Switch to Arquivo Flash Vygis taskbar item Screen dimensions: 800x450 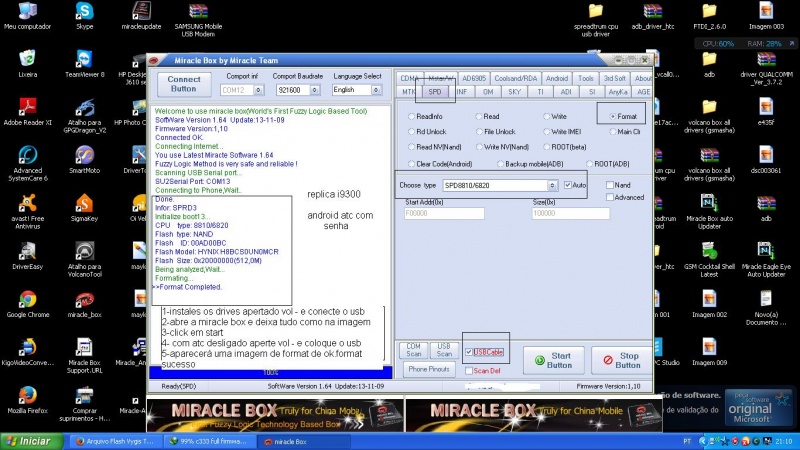[x=115, y=442]
